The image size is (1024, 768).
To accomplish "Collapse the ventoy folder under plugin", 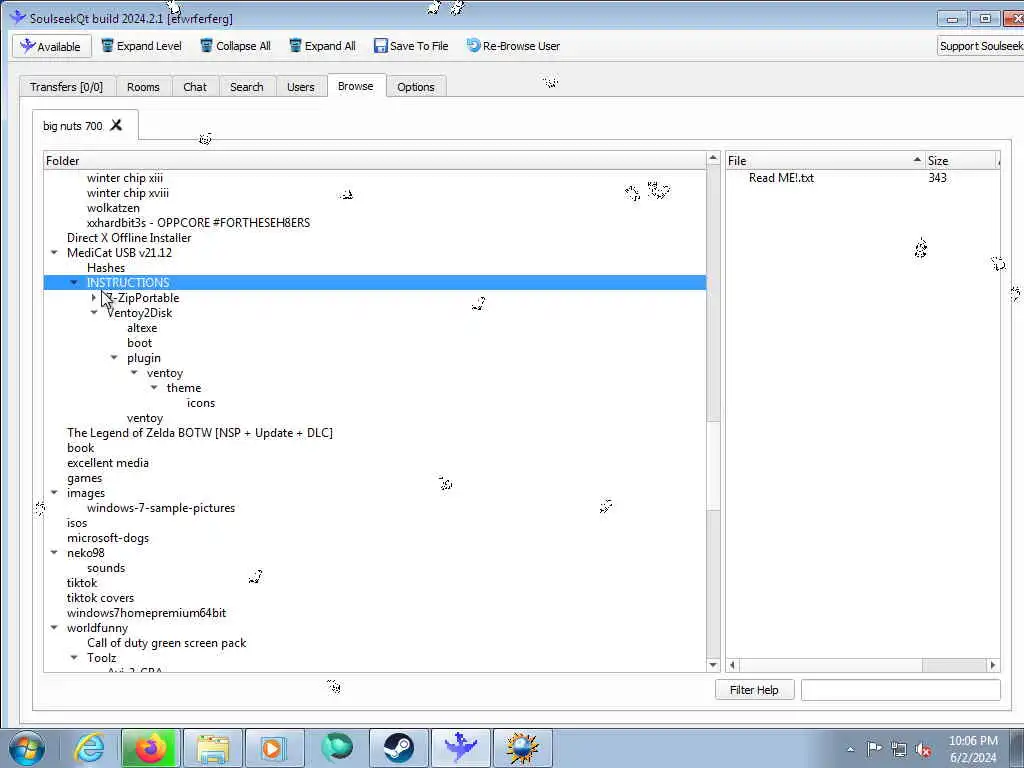I will tap(134, 373).
